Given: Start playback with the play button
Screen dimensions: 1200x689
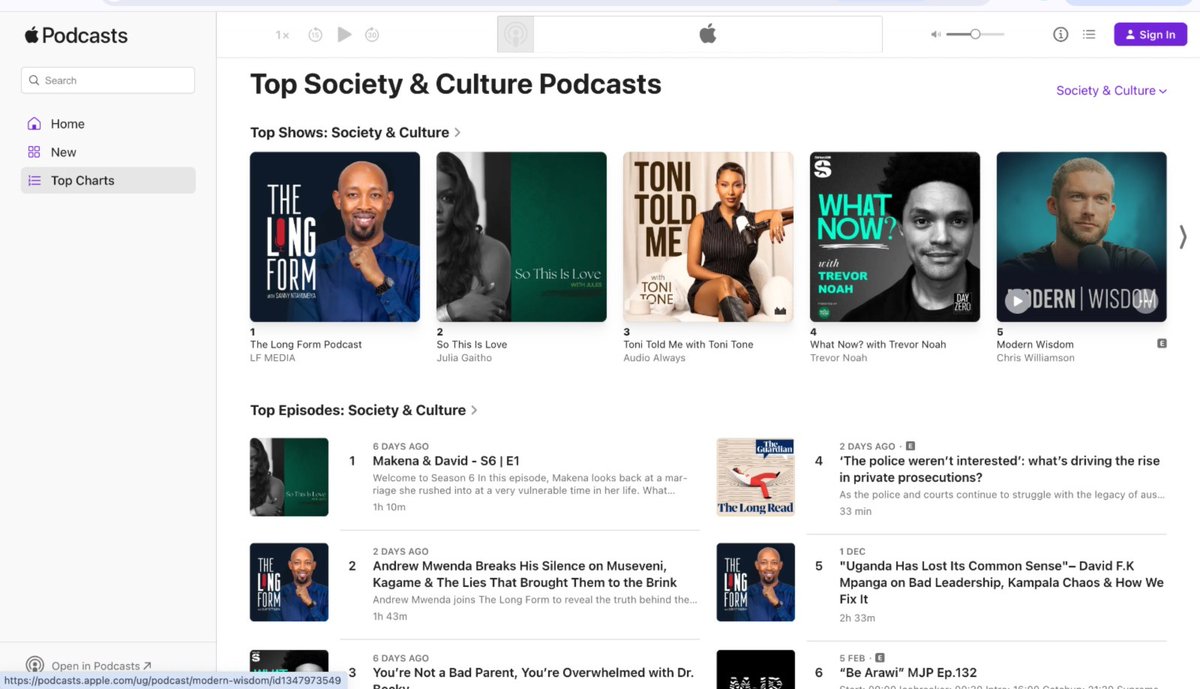Looking at the screenshot, I should pyautogui.click(x=344, y=35).
